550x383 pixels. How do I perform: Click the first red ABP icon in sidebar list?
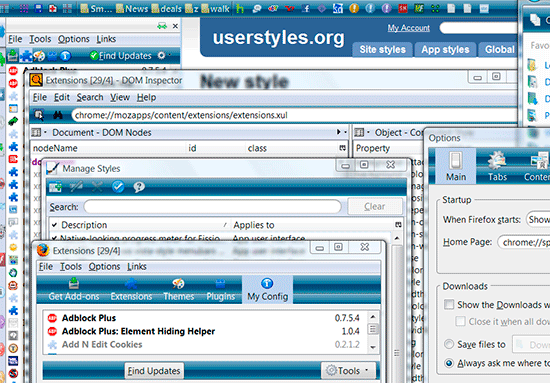click(13, 71)
